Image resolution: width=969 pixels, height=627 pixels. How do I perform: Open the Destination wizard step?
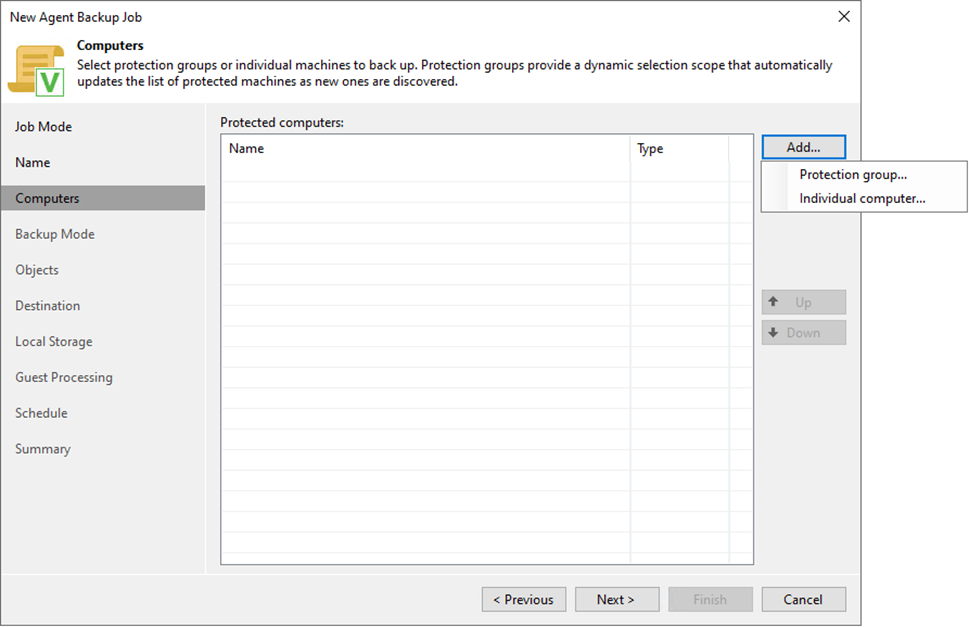coord(48,306)
